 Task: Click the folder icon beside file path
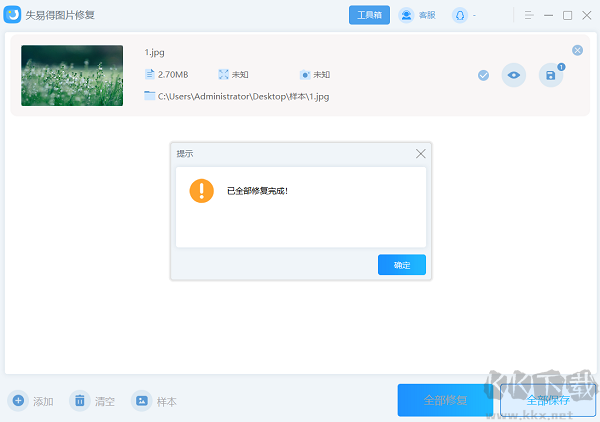[x=149, y=96]
